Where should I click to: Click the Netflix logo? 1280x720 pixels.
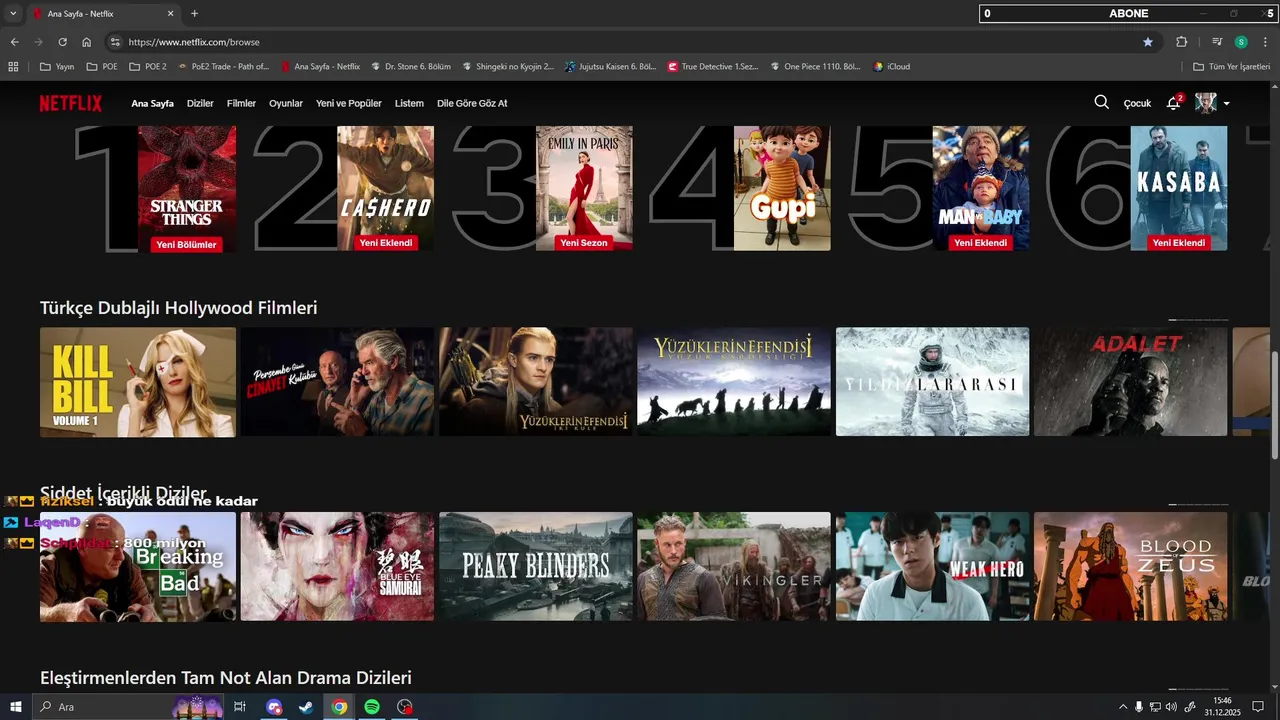pyautogui.click(x=70, y=103)
